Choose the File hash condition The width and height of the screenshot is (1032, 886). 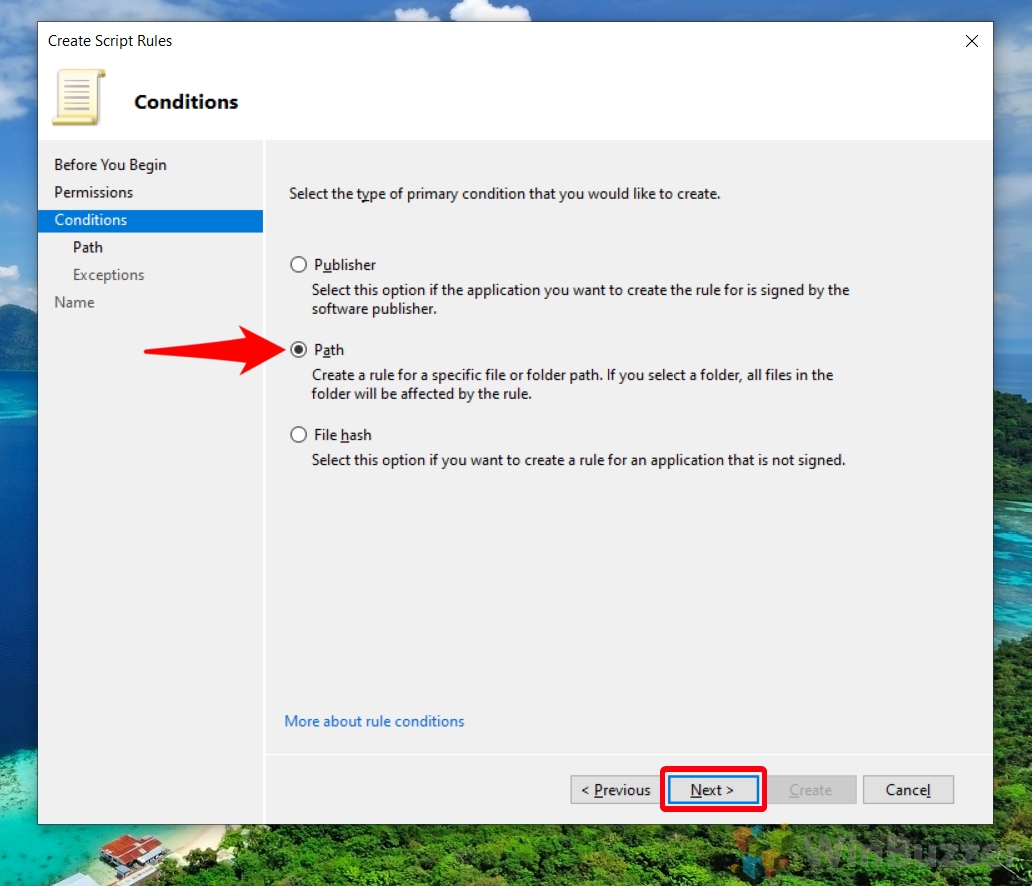pyautogui.click(x=298, y=434)
